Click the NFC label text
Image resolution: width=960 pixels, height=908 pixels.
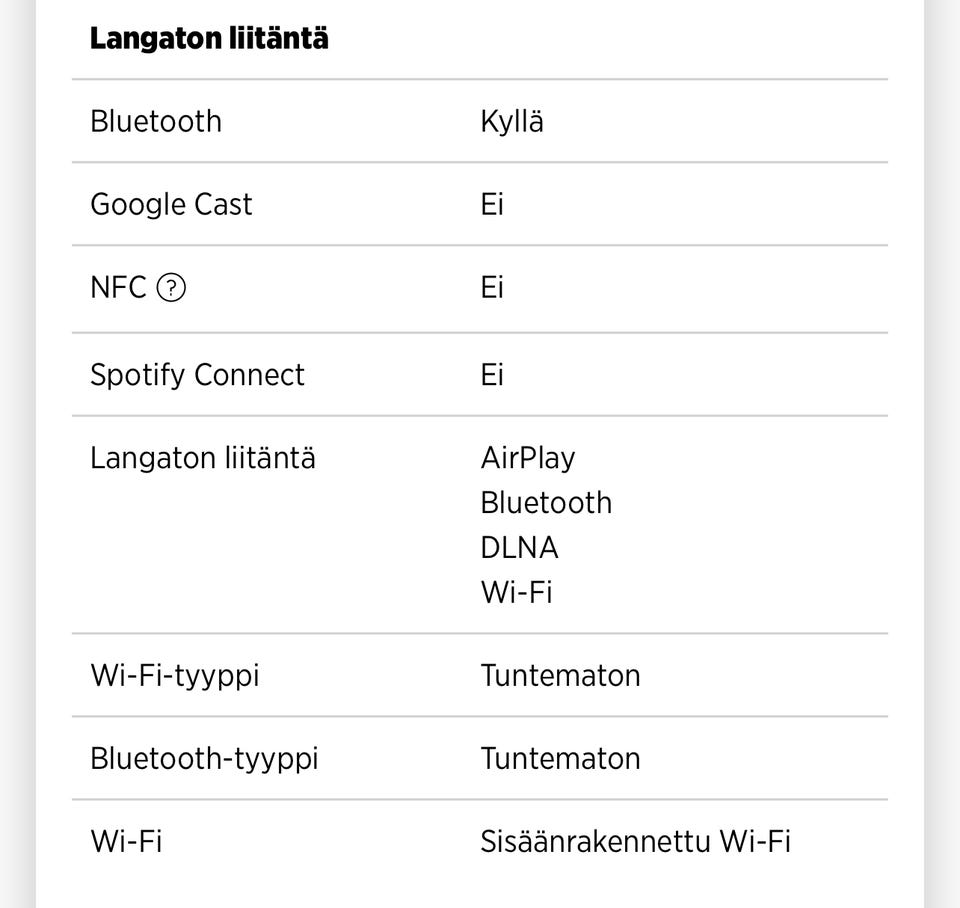(118, 288)
